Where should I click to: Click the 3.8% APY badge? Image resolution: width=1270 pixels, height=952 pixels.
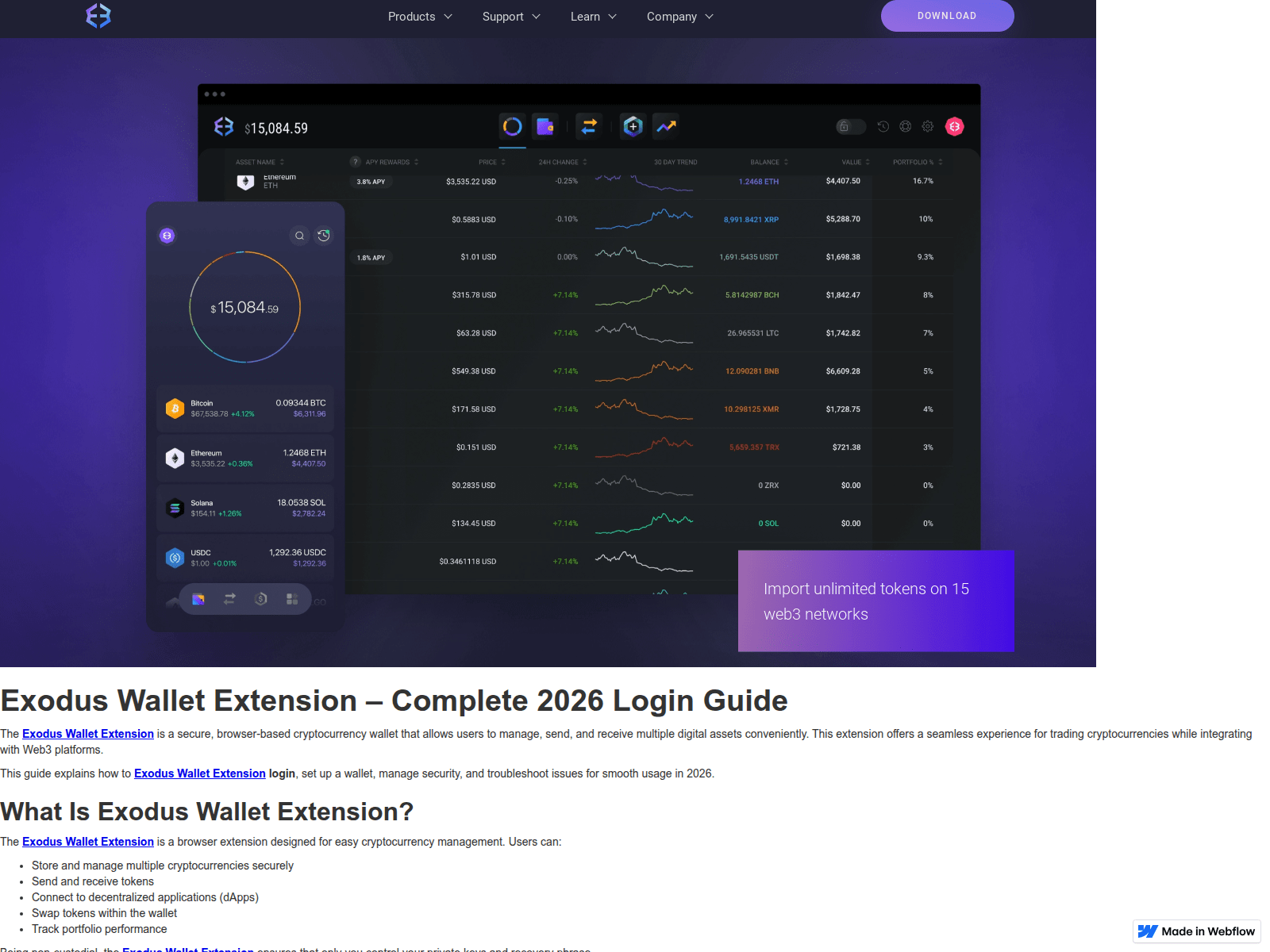[371, 182]
